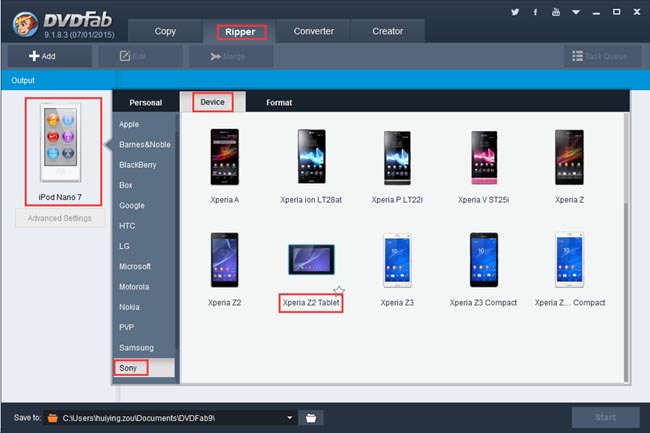
Task: Click the DVDFab monkey logo
Action: [24, 24]
